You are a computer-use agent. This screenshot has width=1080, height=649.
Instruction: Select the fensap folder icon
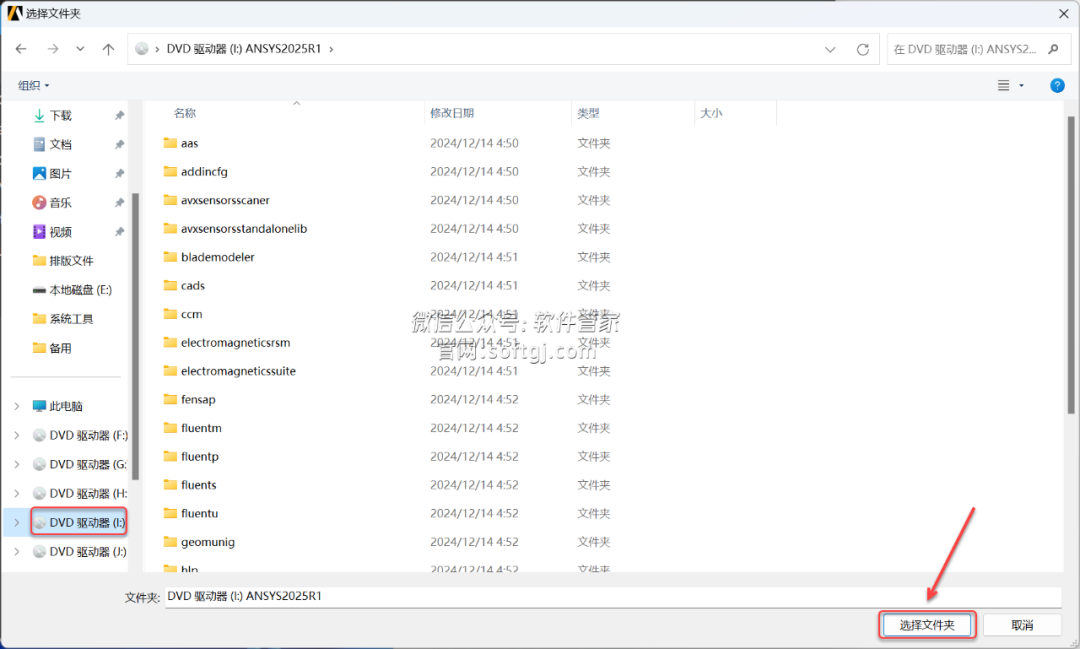pos(170,399)
